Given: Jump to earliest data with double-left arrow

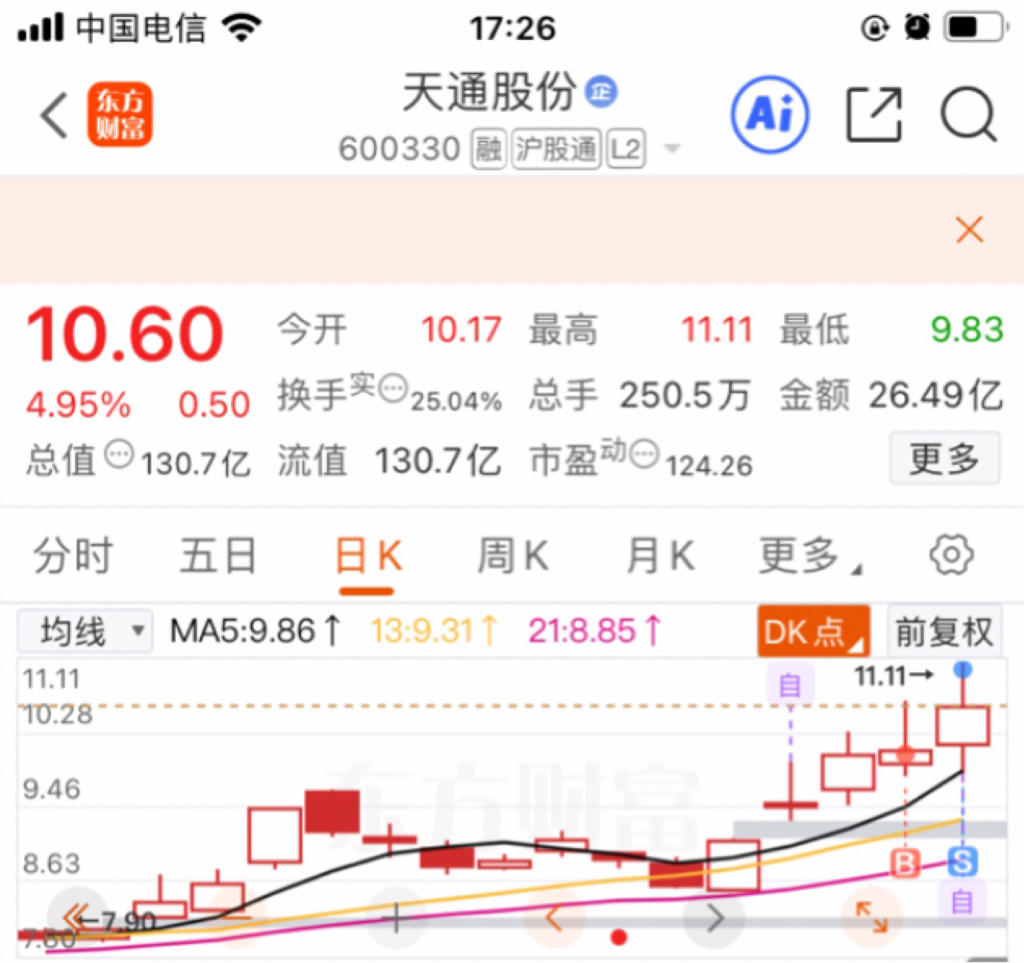Looking at the screenshot, I should 78,917.
